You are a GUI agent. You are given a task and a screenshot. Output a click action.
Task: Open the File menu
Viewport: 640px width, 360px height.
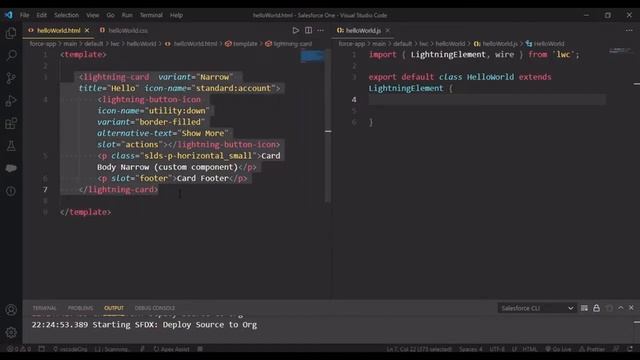(24, 15)
